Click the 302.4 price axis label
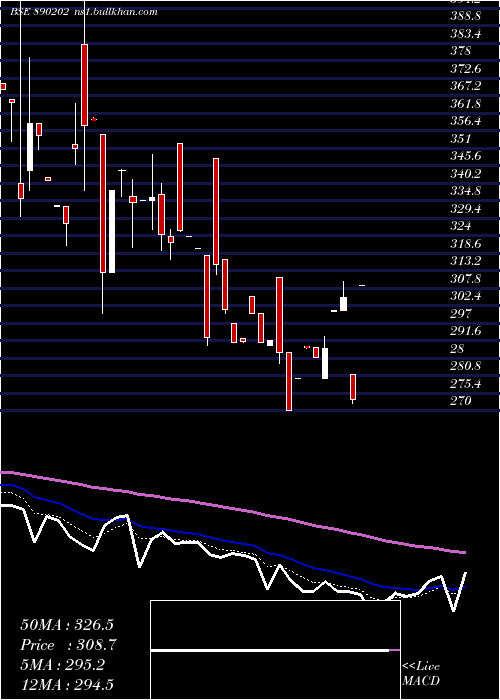This screenshot has height=700, width=500. (466, 296)
